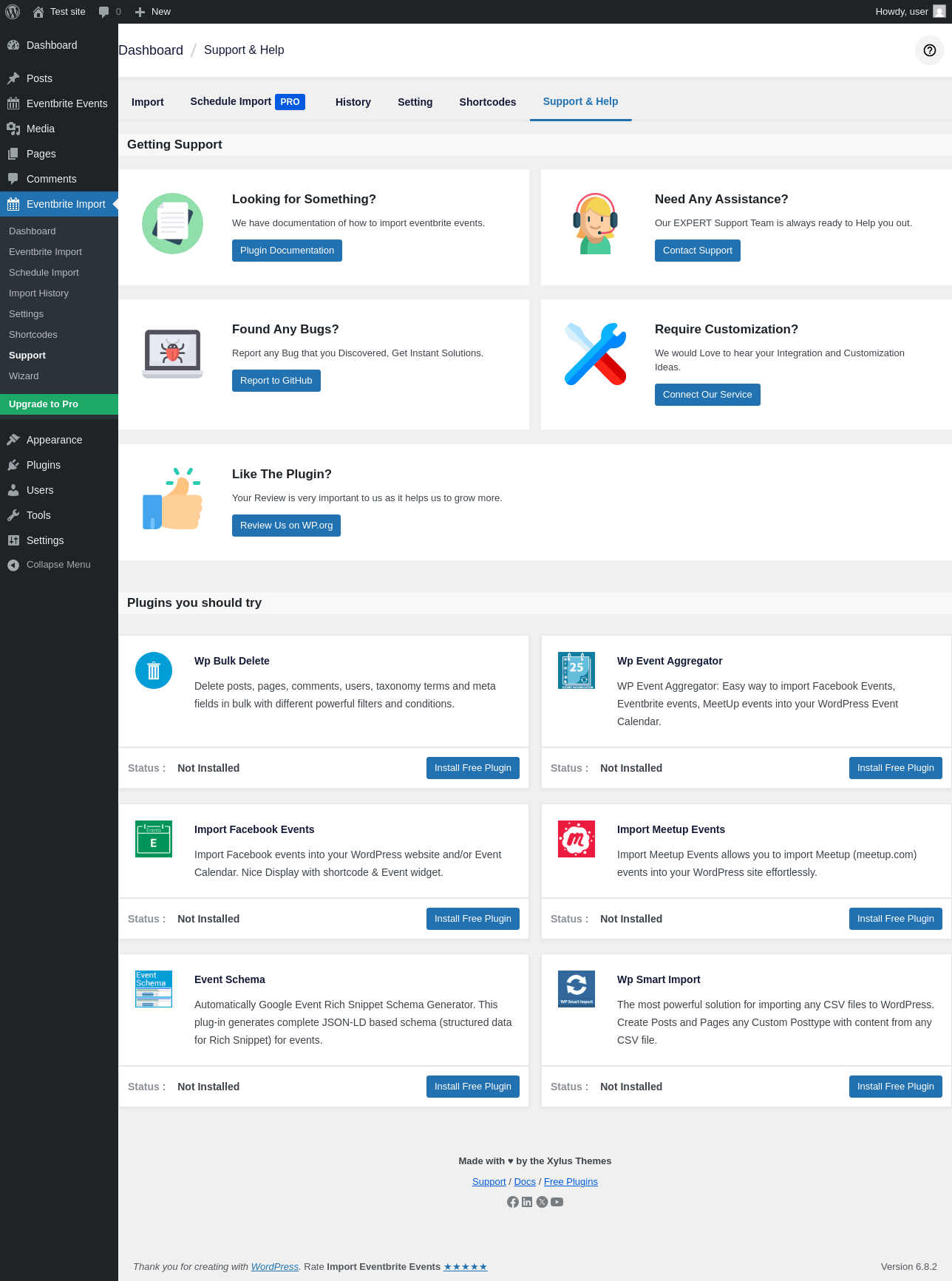The width and height of the screenshot is (952, 1281).
Task: Click the Docs link in footer
Action: click(525, 1182)
